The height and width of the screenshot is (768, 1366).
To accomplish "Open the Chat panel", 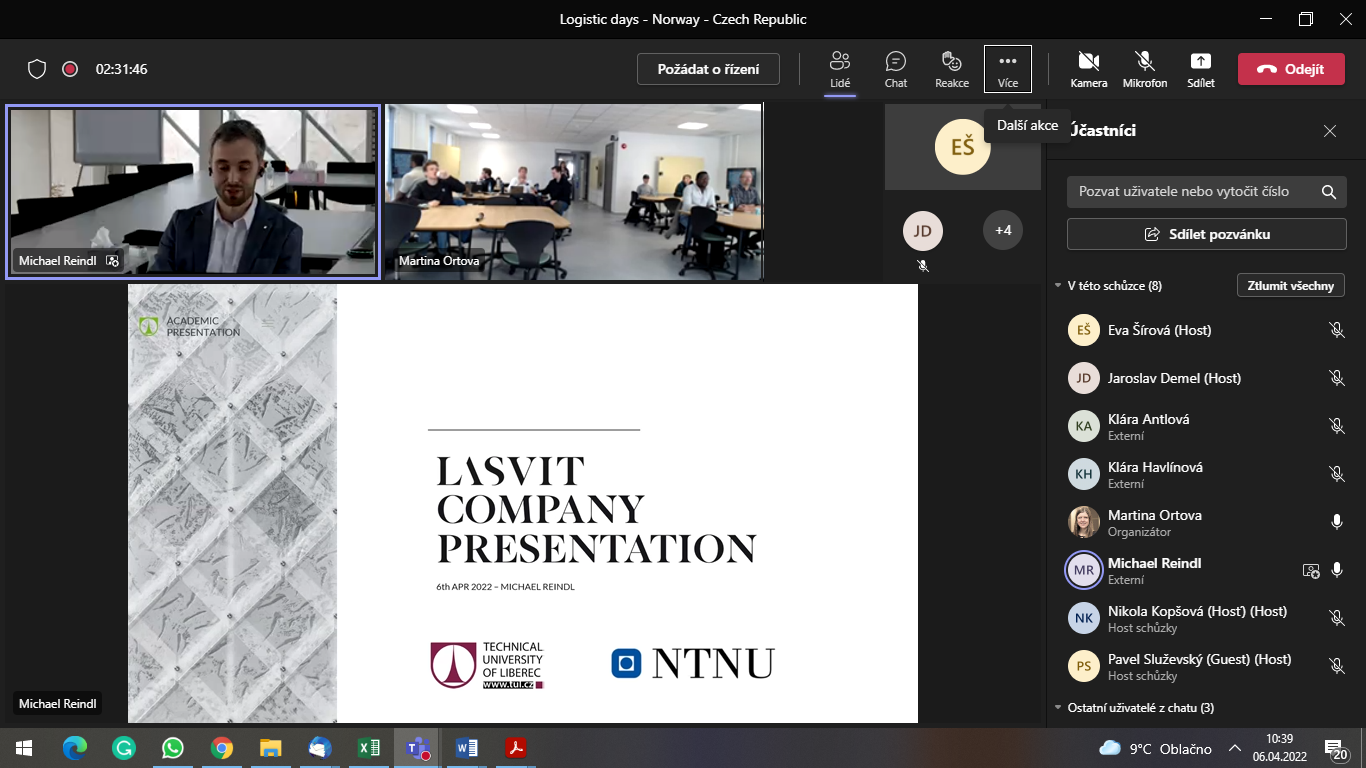I will coord(896,69).
